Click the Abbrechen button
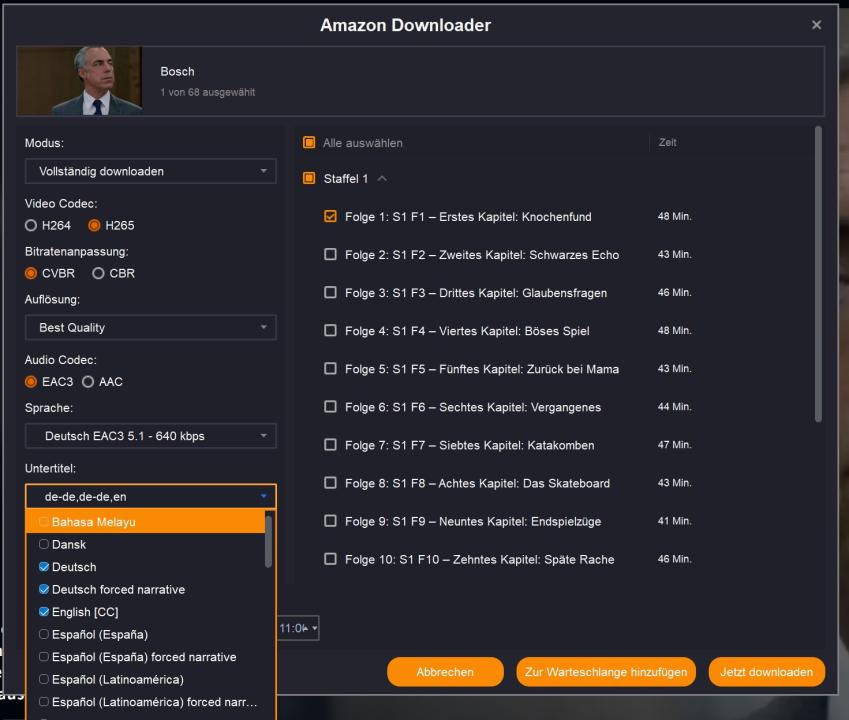 pyautogui.click(x=445, y=672)
